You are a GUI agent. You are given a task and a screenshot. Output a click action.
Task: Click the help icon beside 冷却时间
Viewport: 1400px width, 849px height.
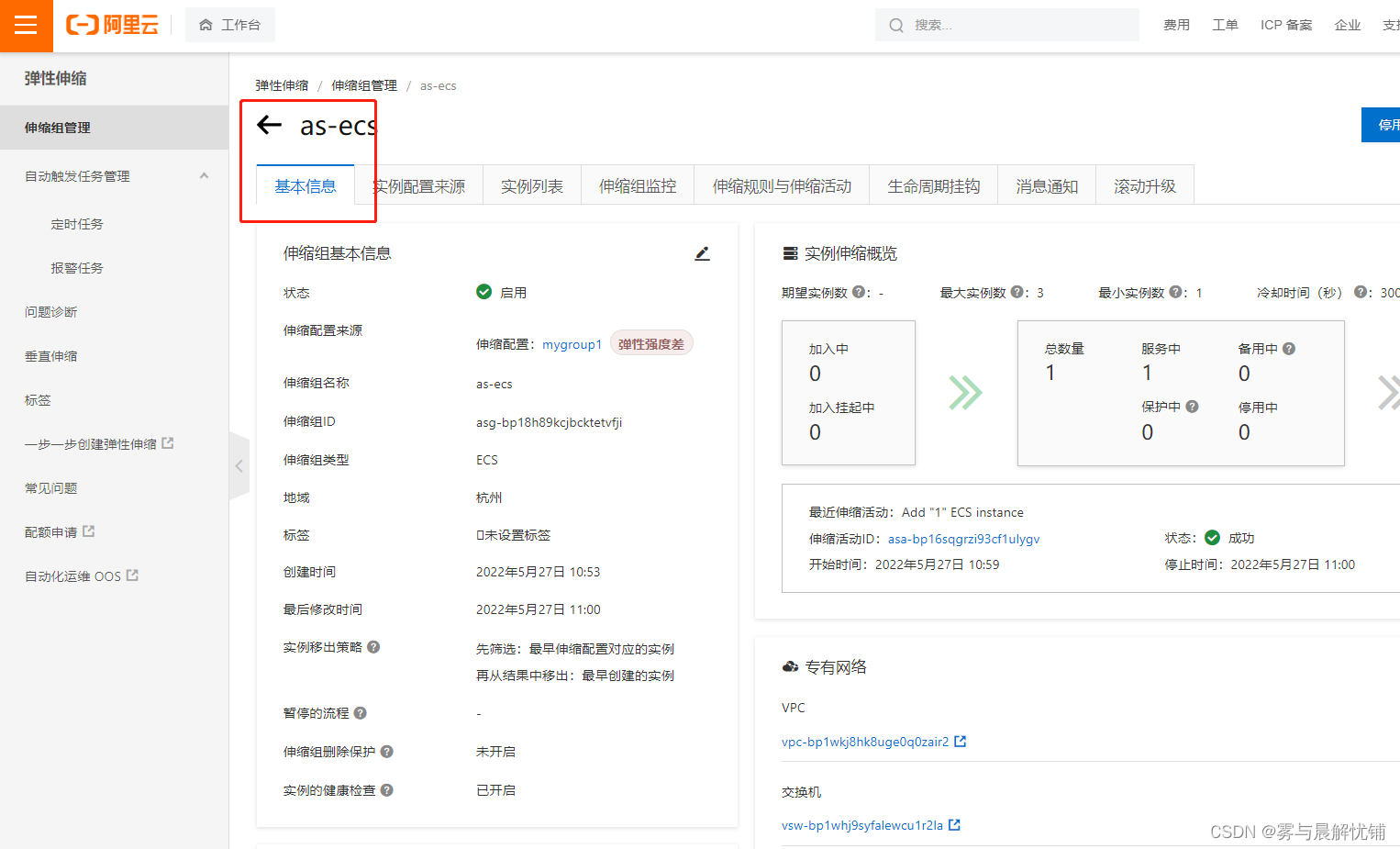(1361, 292)
